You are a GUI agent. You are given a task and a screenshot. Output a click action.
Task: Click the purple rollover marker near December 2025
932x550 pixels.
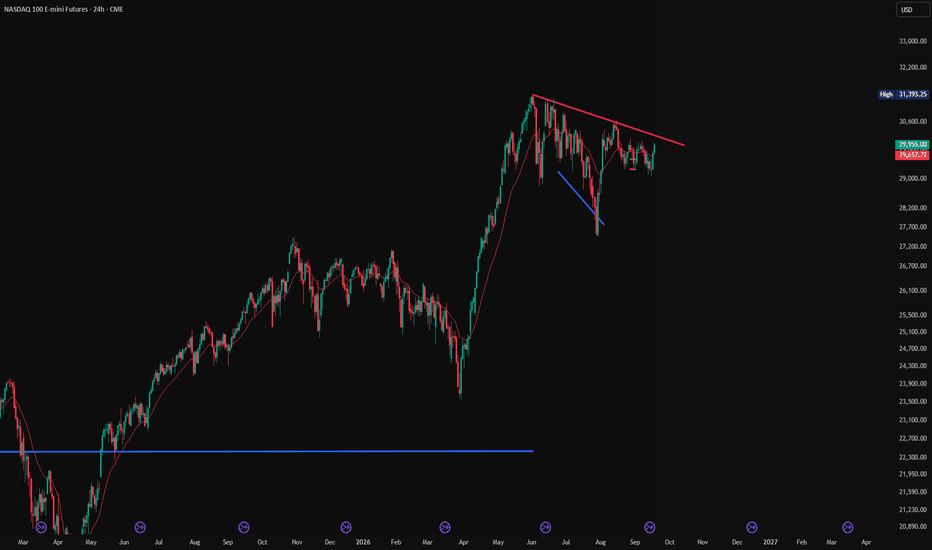(346, 527)
